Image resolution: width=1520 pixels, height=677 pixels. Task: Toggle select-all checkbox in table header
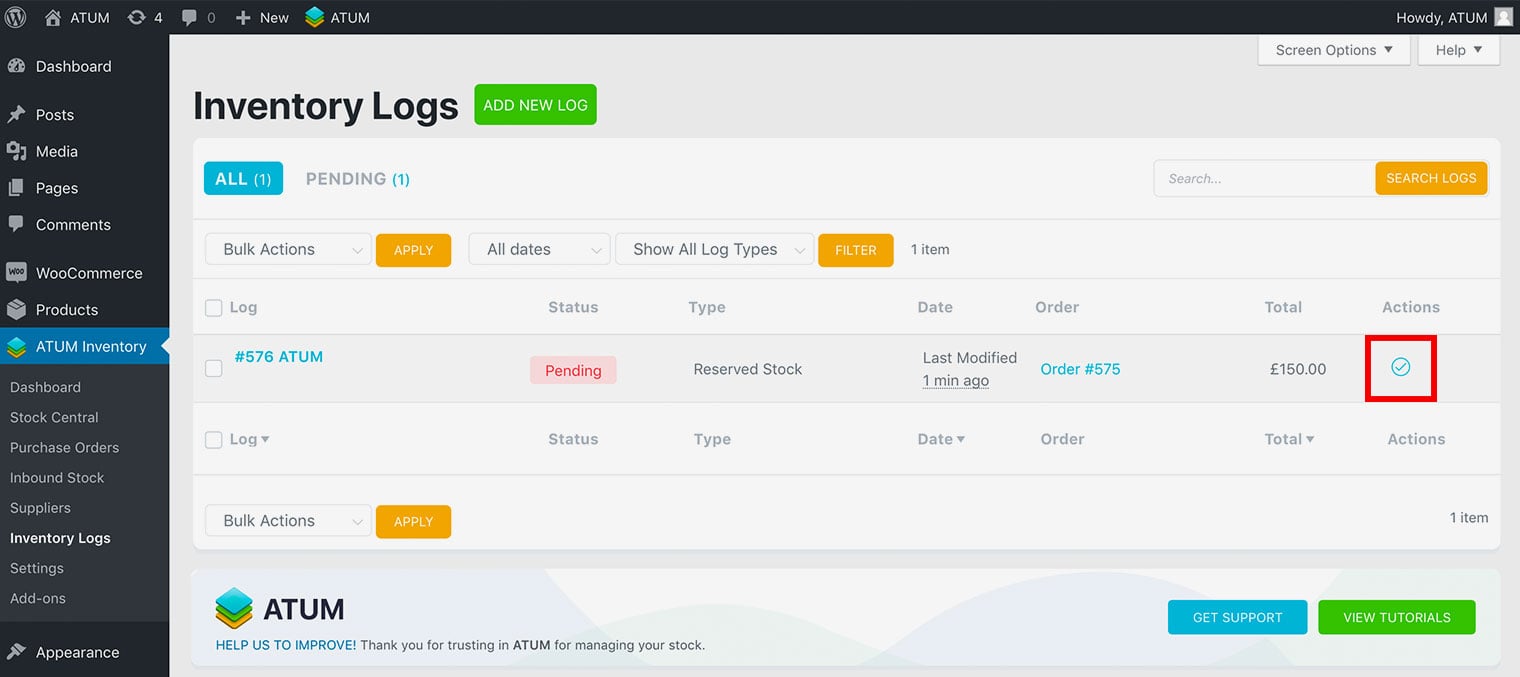coord(213,308)
